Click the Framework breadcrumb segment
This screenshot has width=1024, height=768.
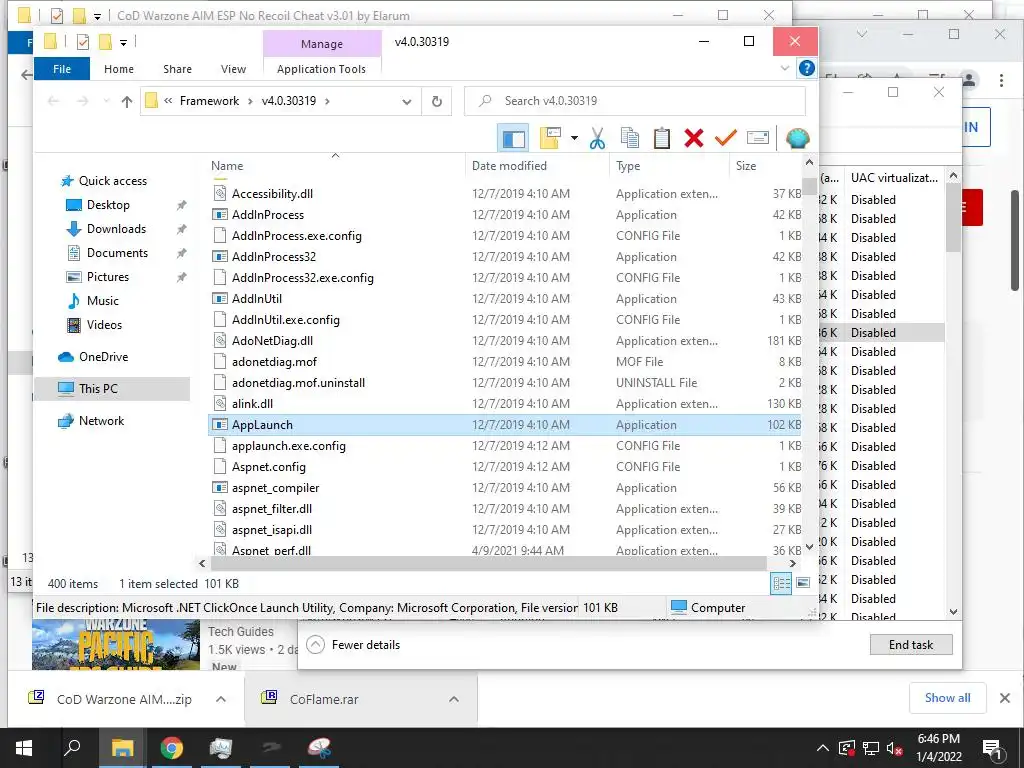(209, 101)
